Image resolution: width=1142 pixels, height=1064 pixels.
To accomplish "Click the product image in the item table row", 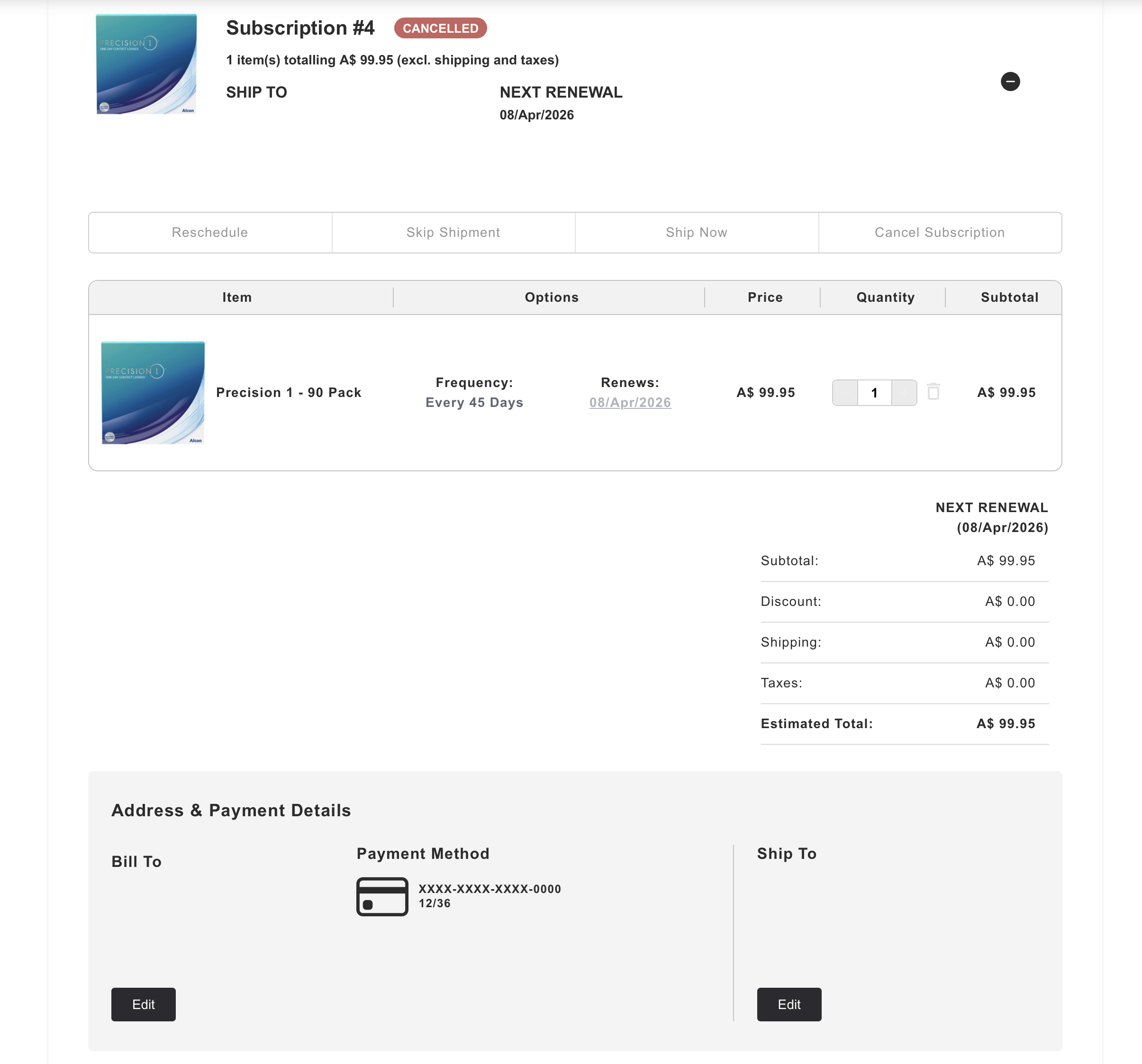I will point(153,393).
